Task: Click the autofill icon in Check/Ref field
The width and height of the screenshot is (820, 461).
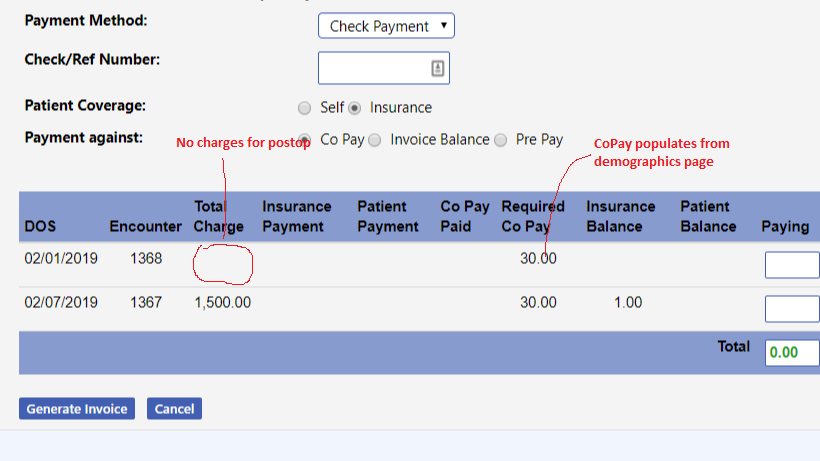Action: click(x=437, y=68)
